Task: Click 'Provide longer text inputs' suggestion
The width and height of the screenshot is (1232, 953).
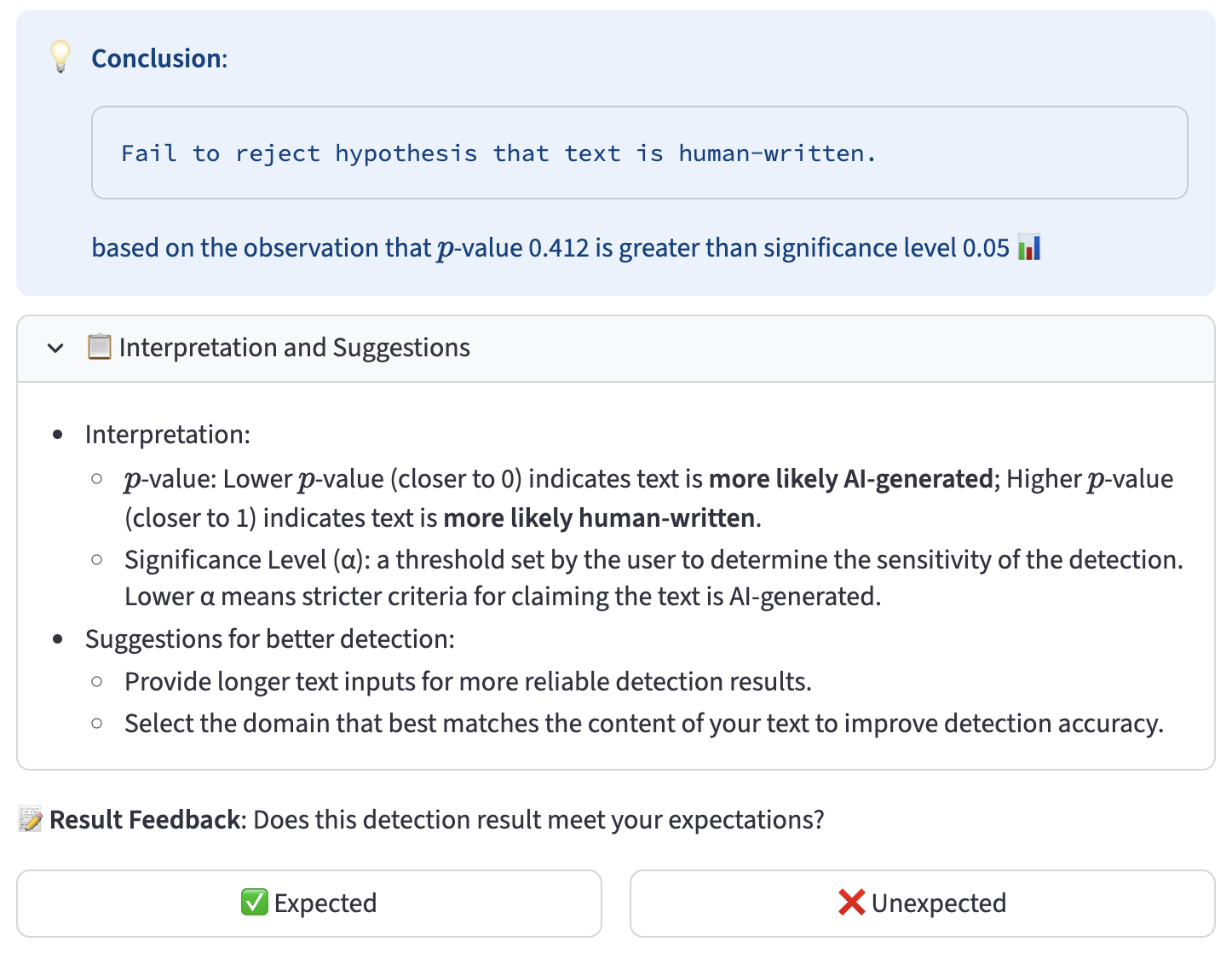Action: click(467, 682)
